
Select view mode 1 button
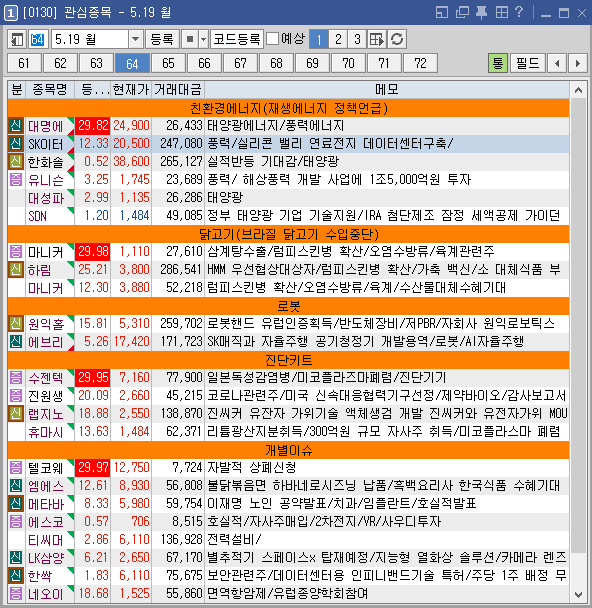point(319,39)
